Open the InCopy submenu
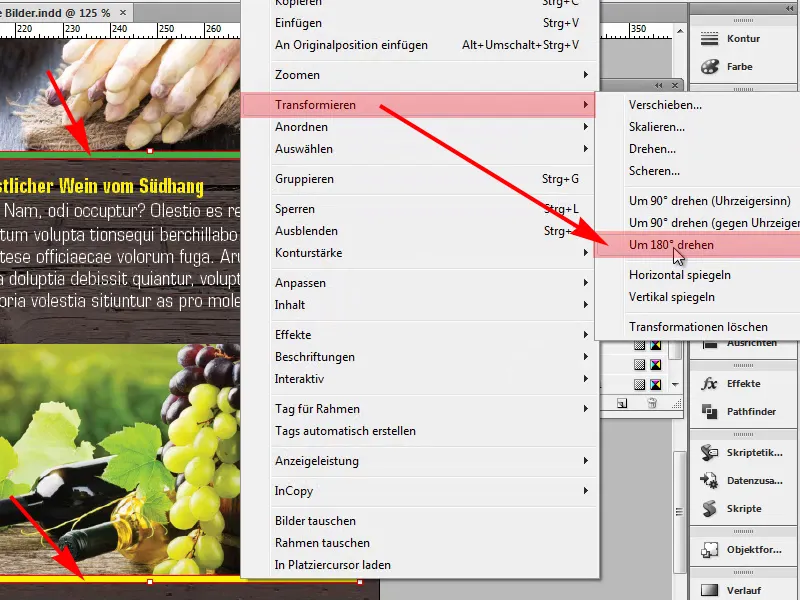 pos(419,491)
